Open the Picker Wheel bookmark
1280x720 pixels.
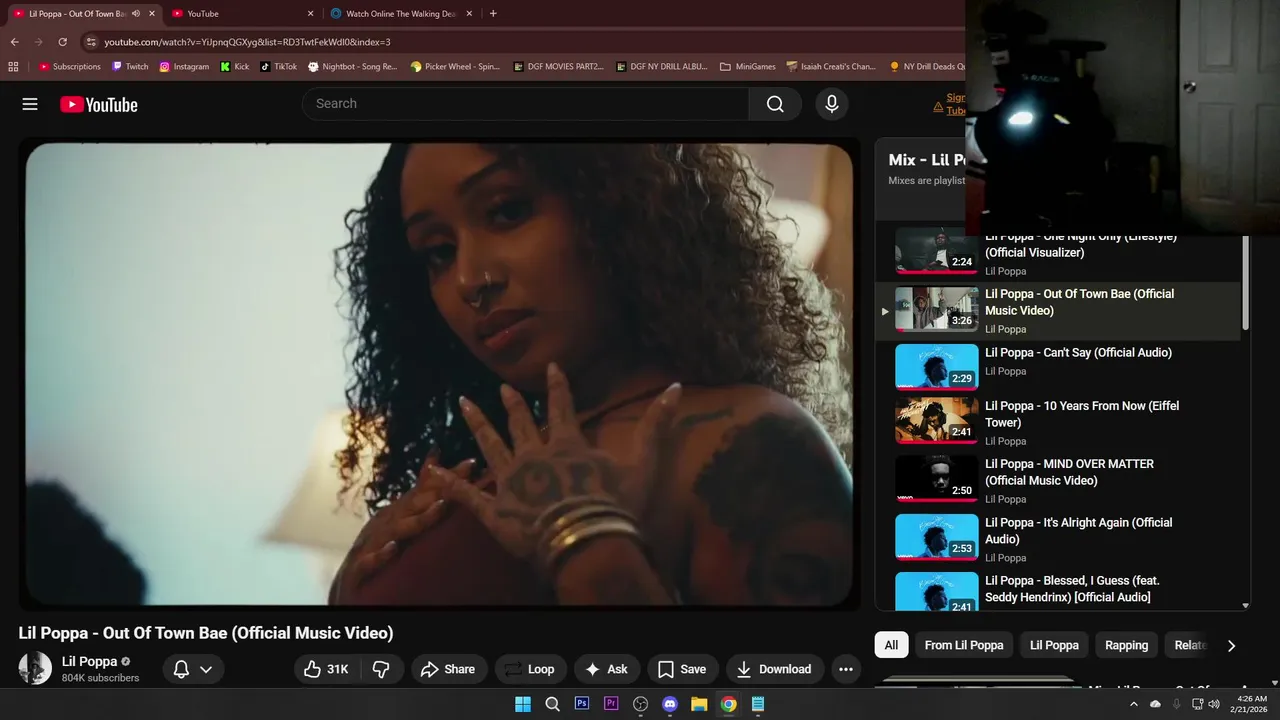tap(455, 67)
